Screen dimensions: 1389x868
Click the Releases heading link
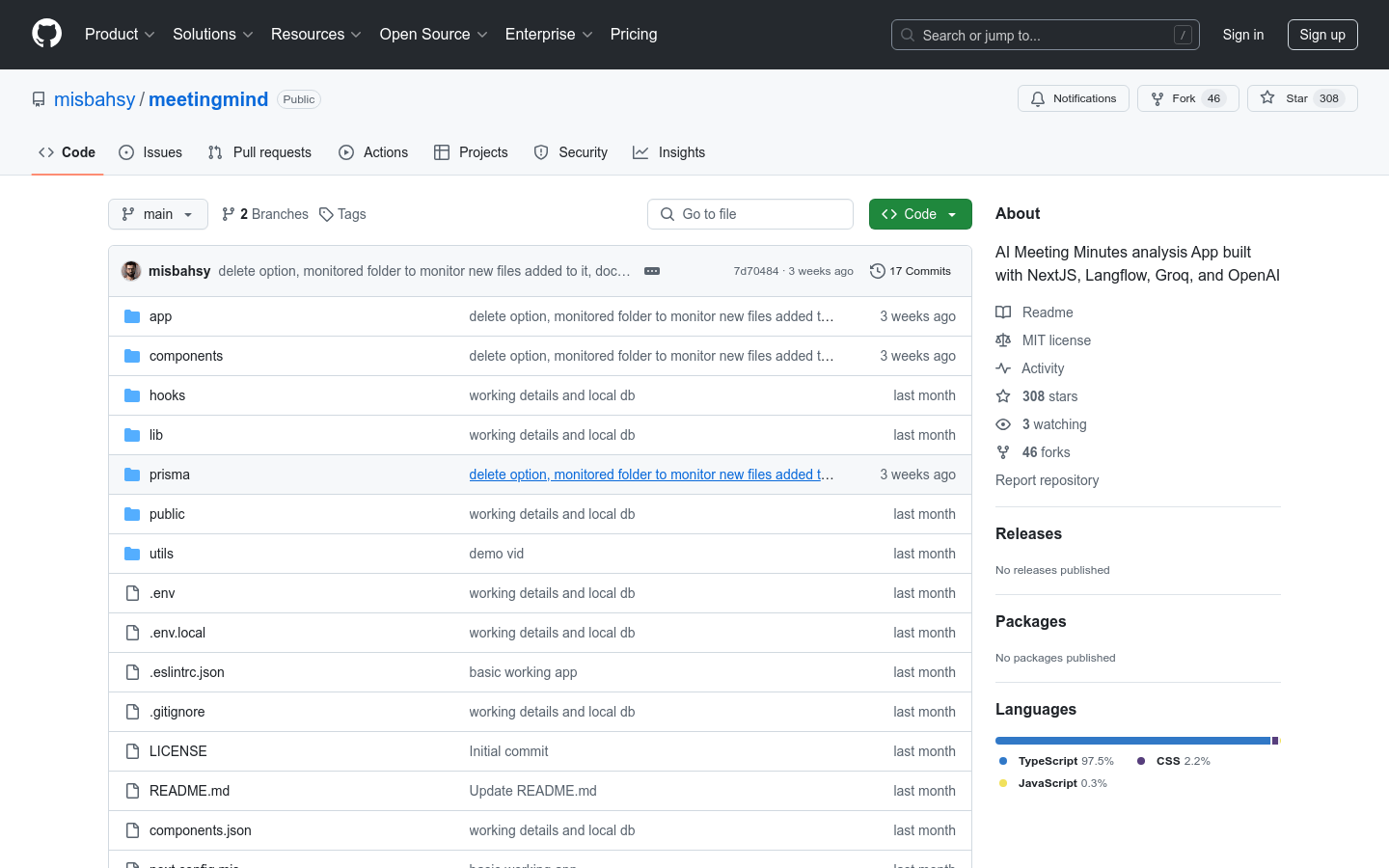point(1028,533)
